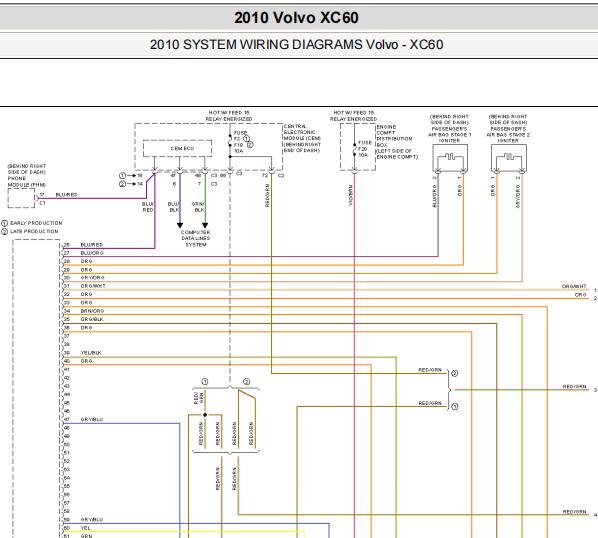The image size is (598, 538).
Task: Click 'HOT W/ FEED 15' text above CEM module
Action: click(x=229, y=113)
